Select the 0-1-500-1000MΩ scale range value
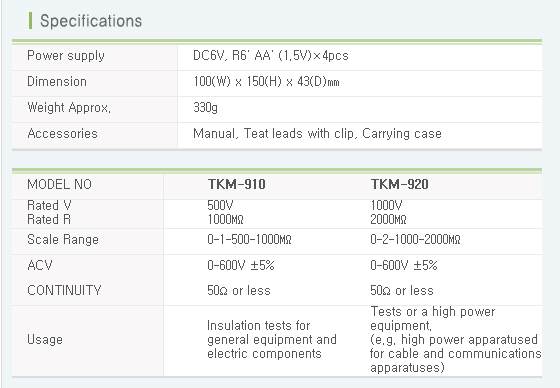This screenshot has height=388, width=560. (249, 239)
